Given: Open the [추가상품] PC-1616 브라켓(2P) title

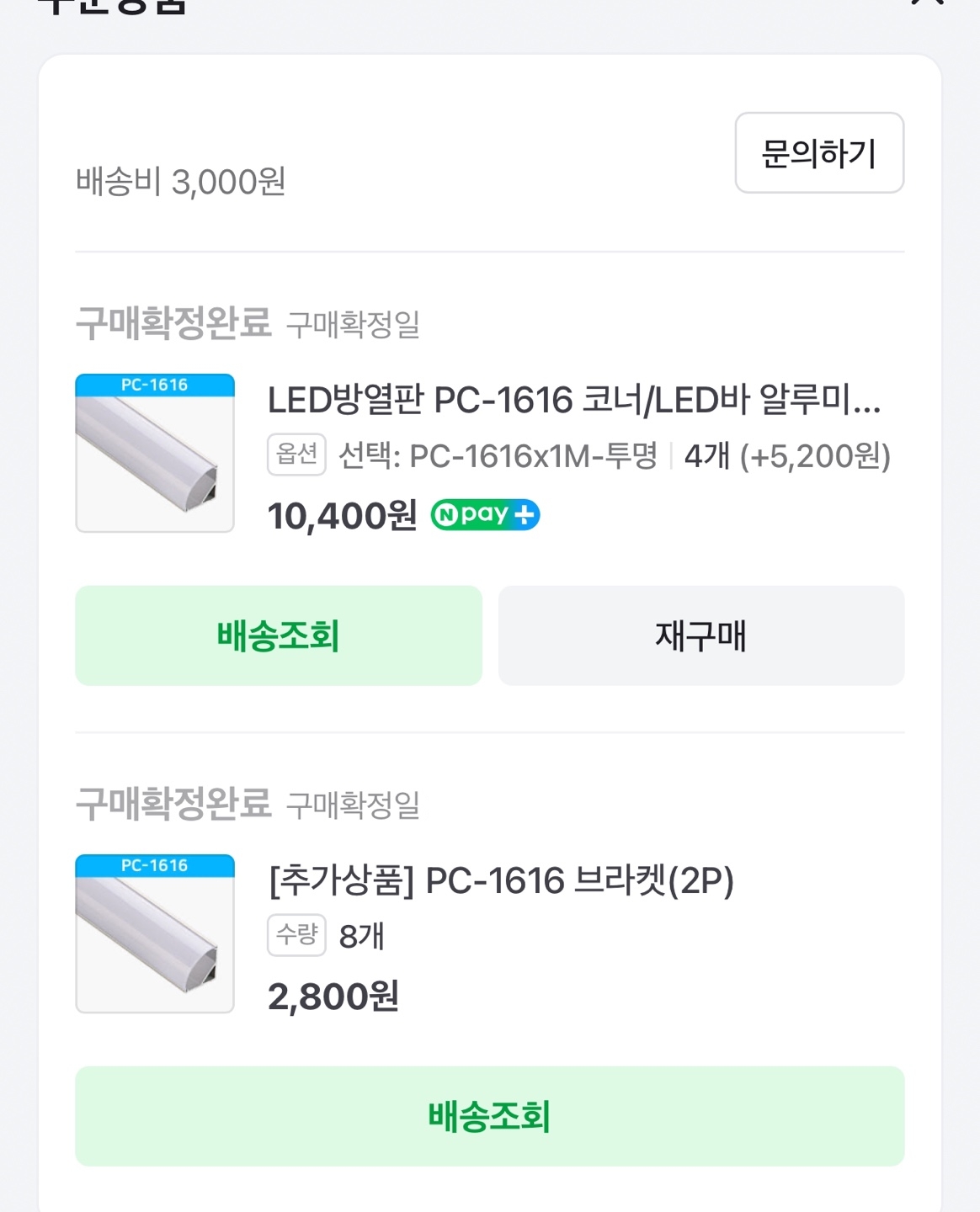Looking at the screenshot, I should (x=501, y=881).
